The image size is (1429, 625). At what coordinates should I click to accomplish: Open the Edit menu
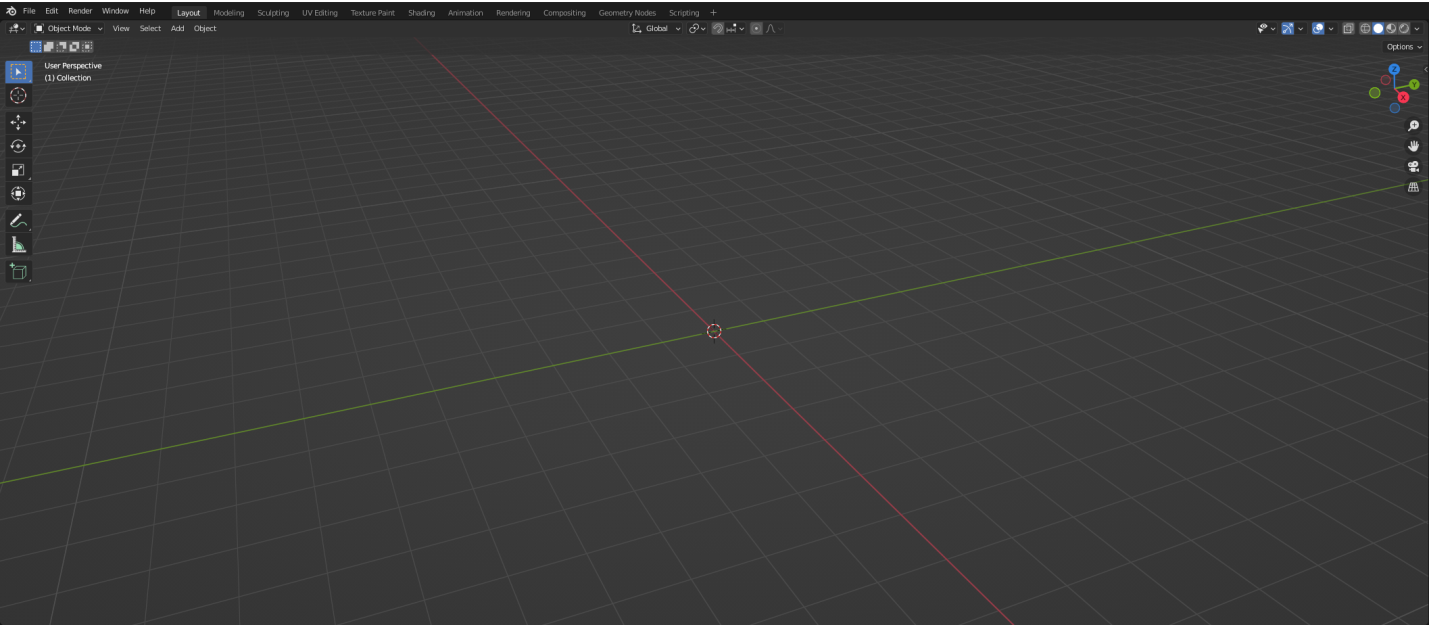tap(51, 11)
